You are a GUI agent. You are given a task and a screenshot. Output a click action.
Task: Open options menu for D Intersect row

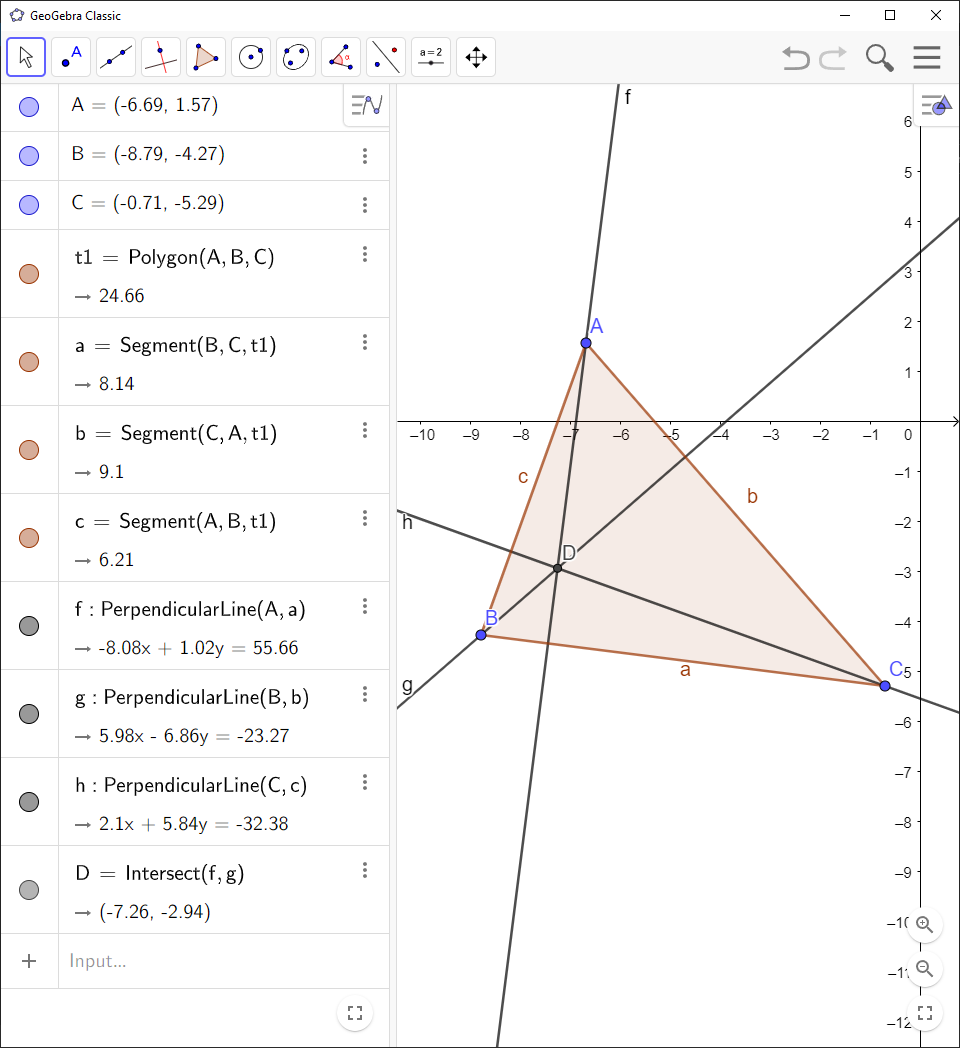coord(365,870)
